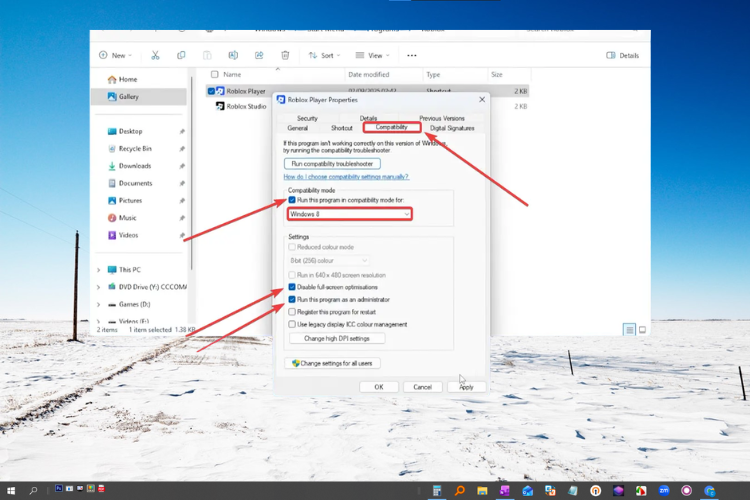Click Change high DPI settings button

click(337, 338)
